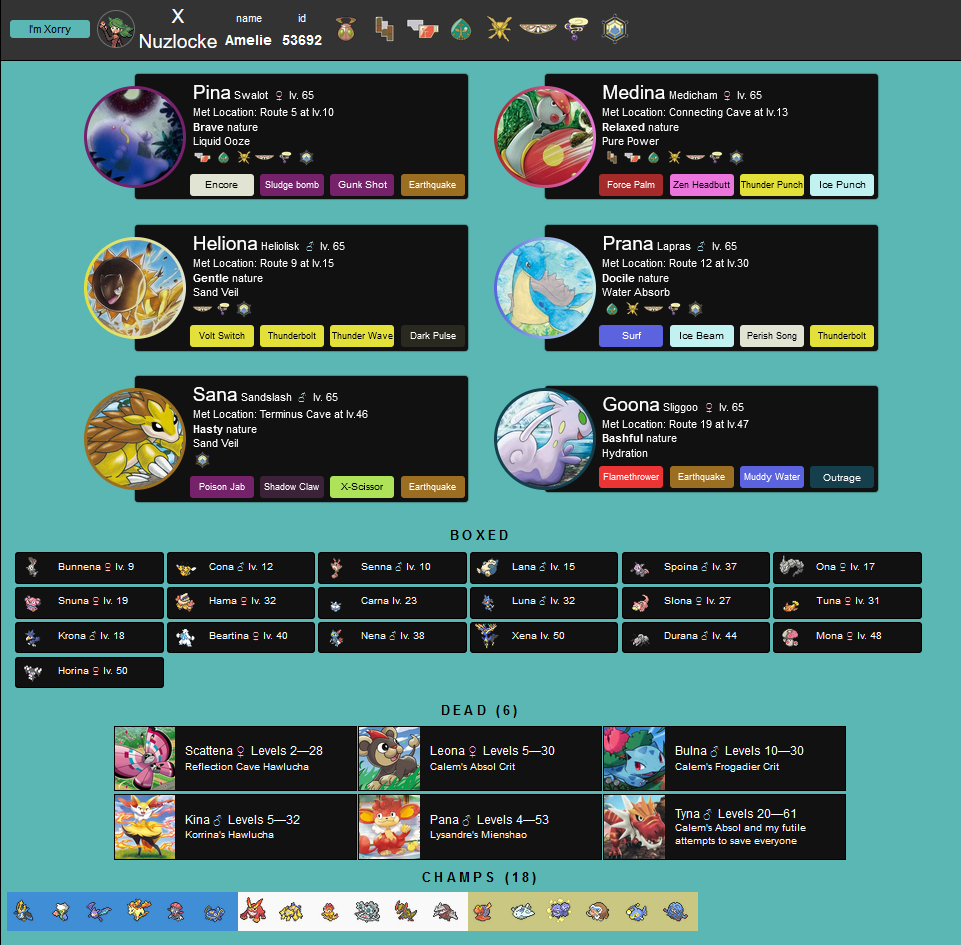Select Prana's Perish Song move
Viewport: 961px width, 945px height.
pyautogui.click(x=772, y=336)
